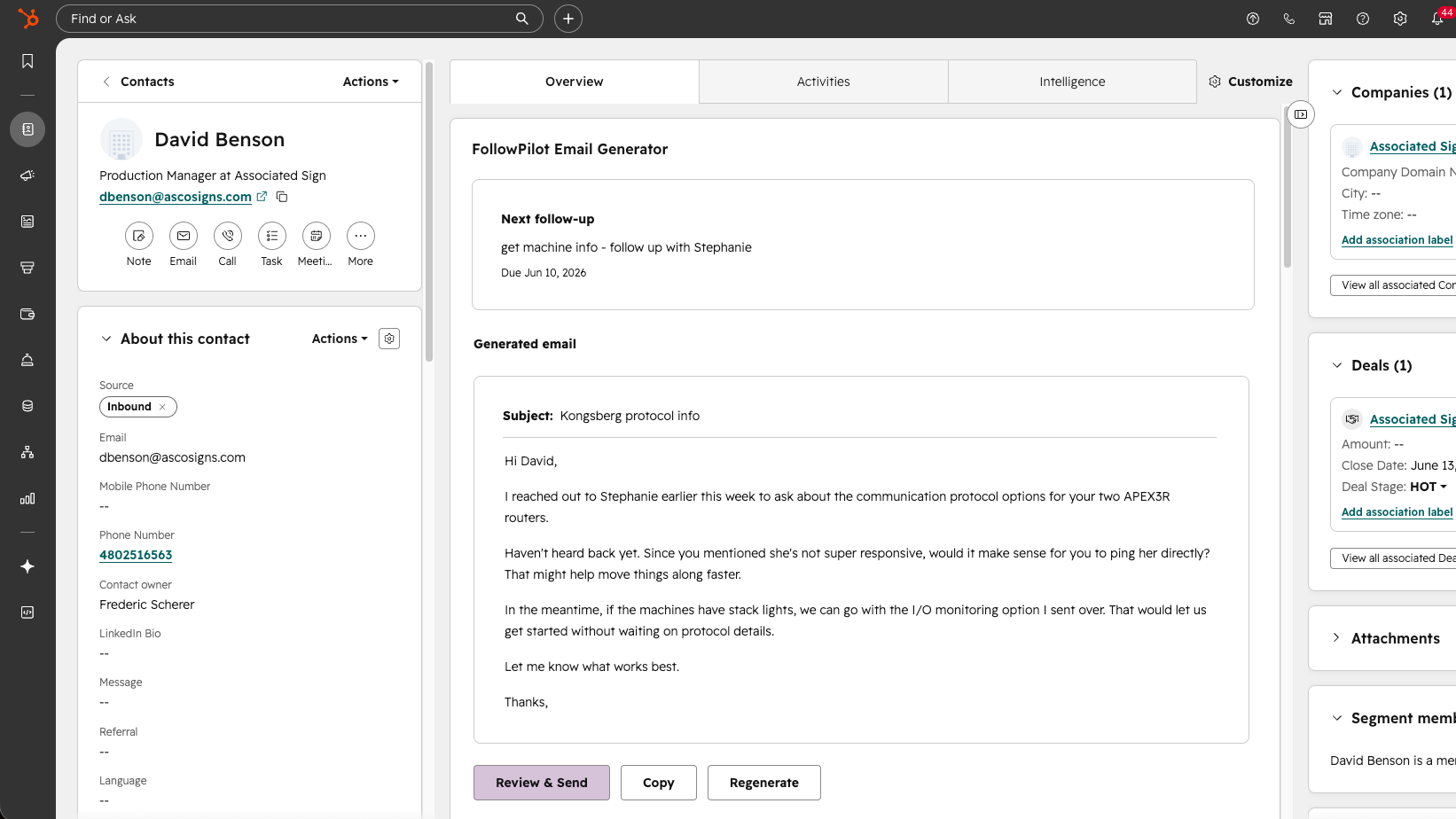The height and width of the screenshot is (819, 1456).
Task: Click the left panel vertical scrollbar
Action: coord(429,211)
